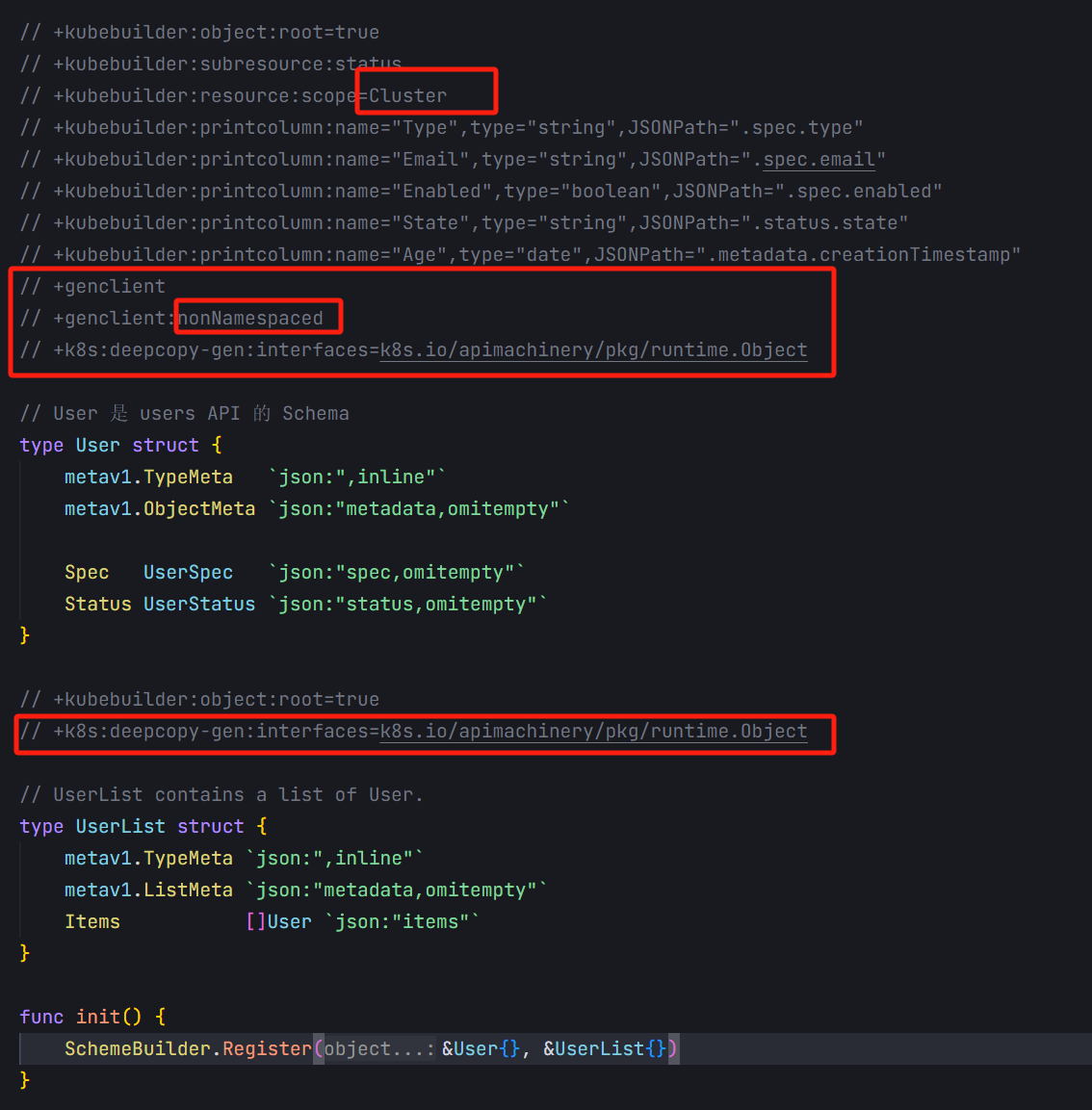Click `json:"status,omitempty"` struct tag

click(x=408, y=604)
